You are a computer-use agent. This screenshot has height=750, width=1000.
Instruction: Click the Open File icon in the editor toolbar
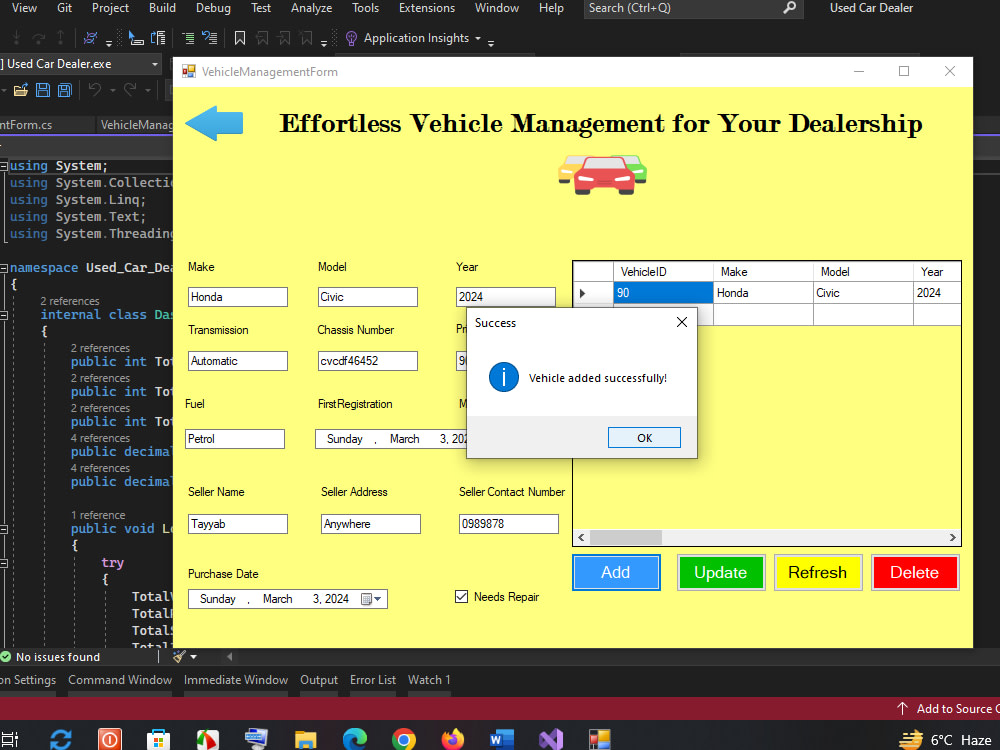coord(22,90)
